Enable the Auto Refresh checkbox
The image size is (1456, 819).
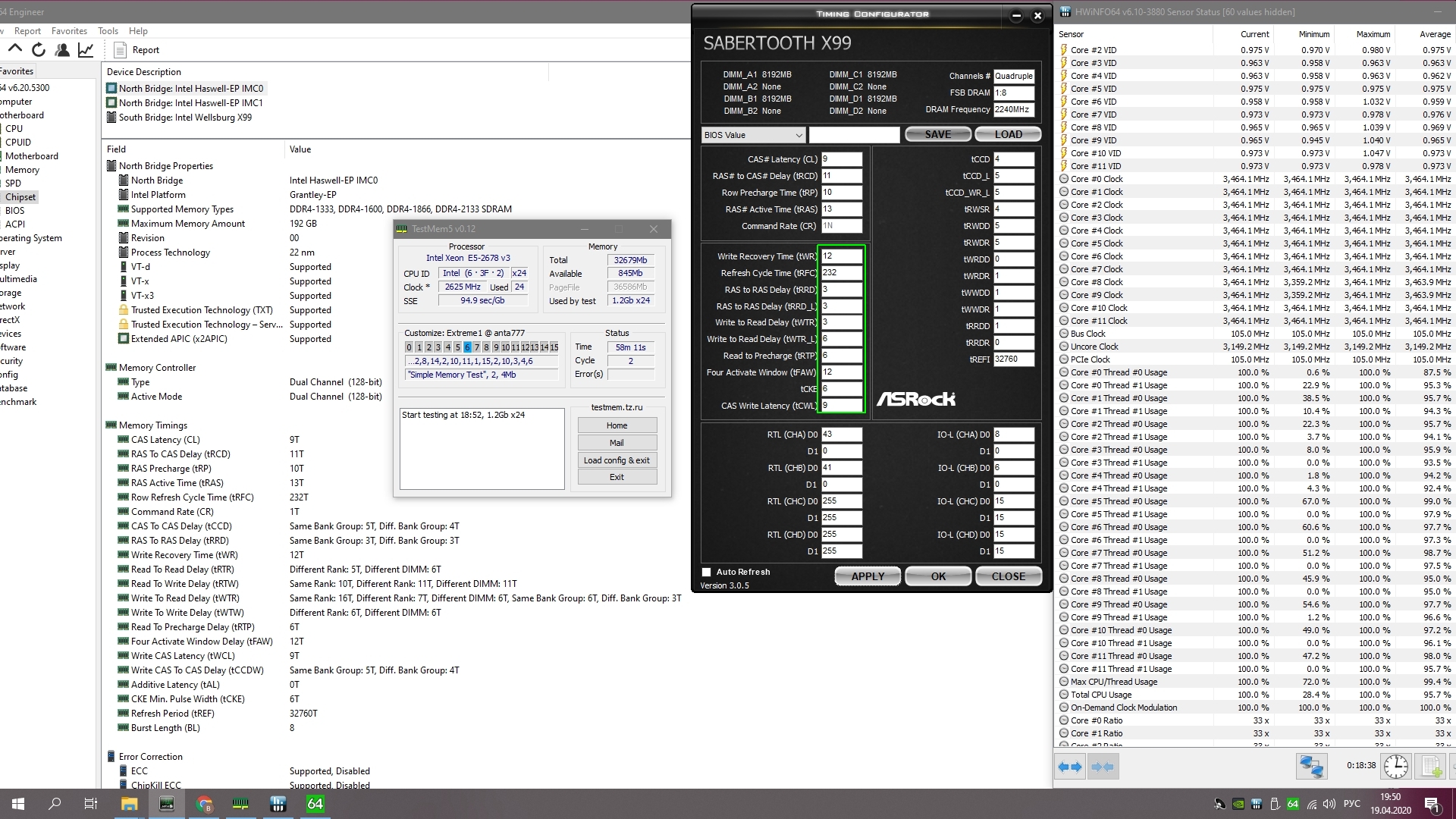[x=707, y=573]
